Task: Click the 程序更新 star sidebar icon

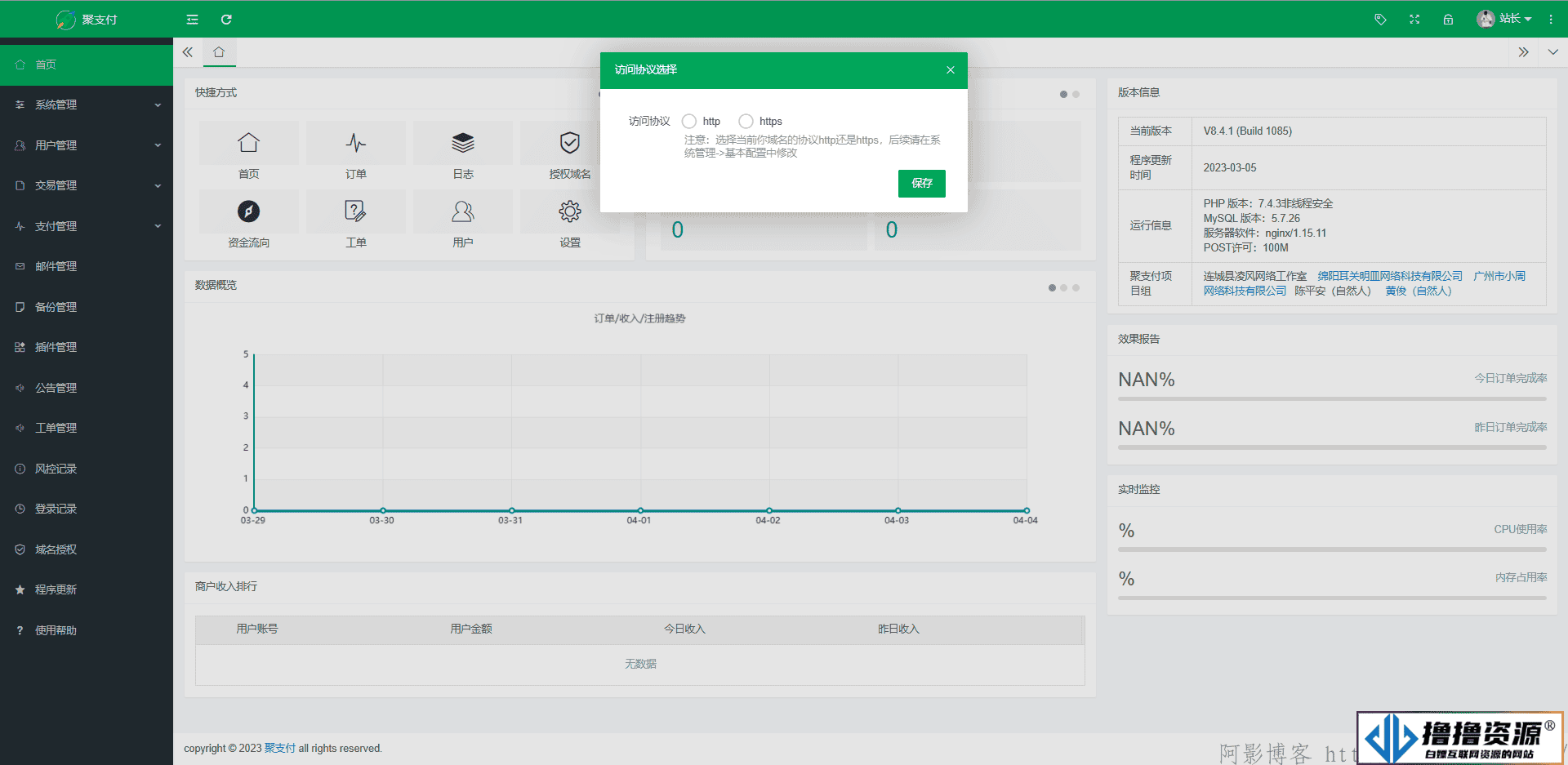Action: point(20,589)
